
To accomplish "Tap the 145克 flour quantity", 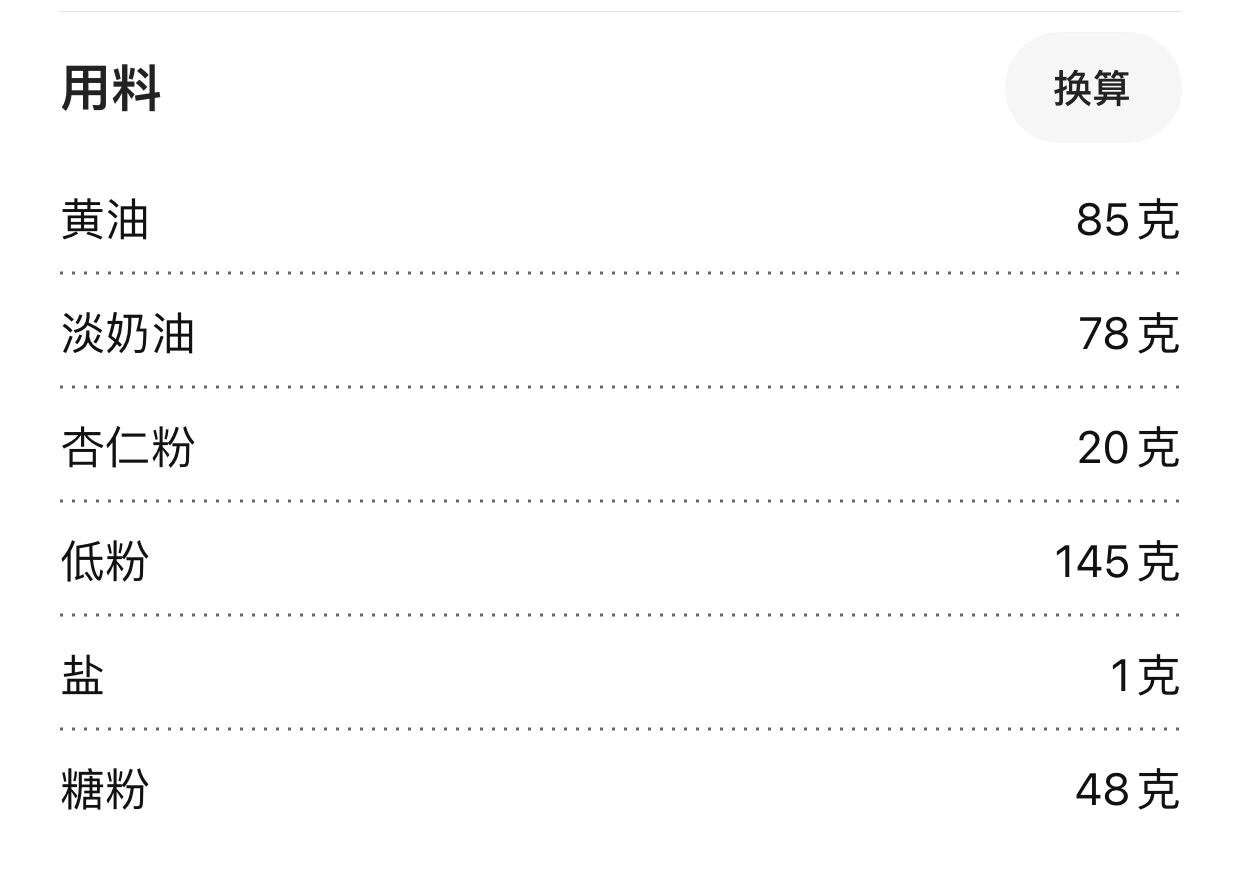I will click(x=1118, y=562).
